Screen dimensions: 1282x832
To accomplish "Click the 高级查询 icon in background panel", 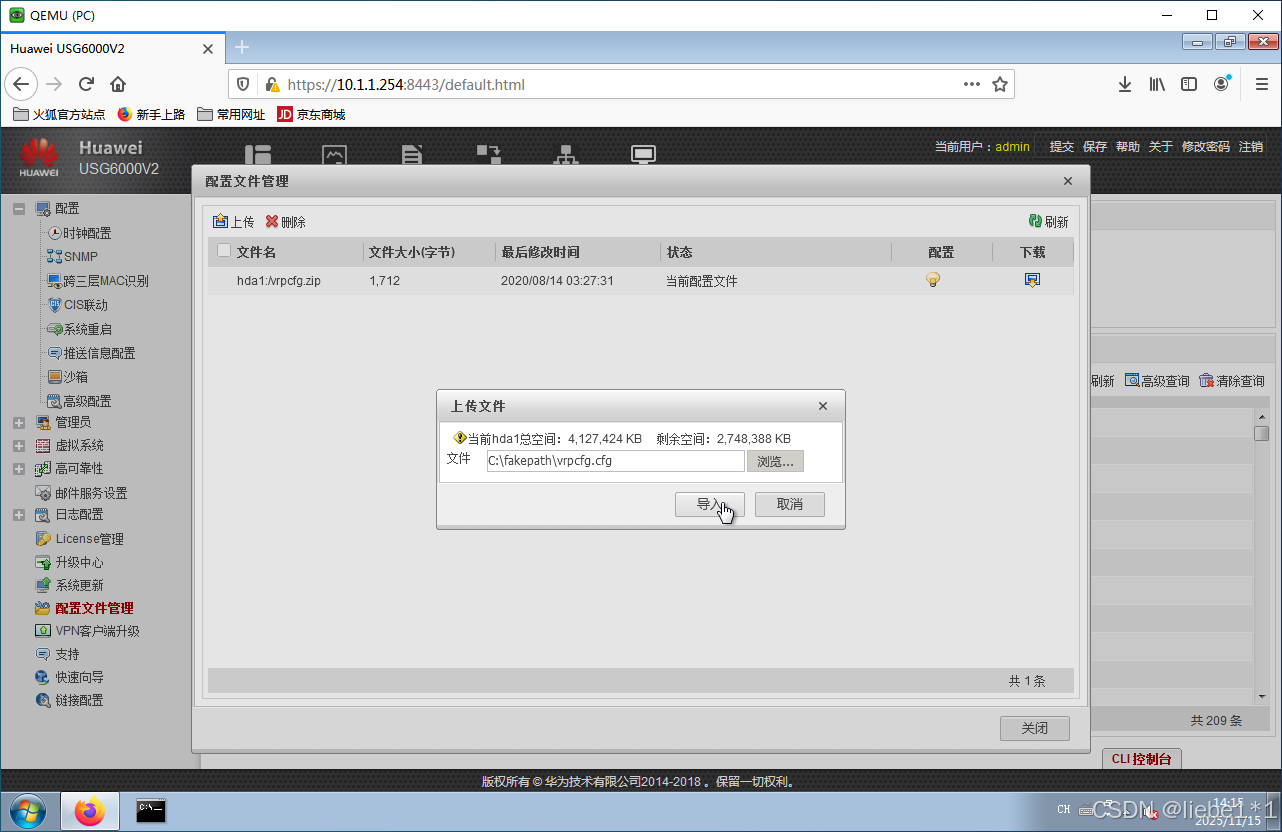I will pyautogui.click(x=1132, y=381).
